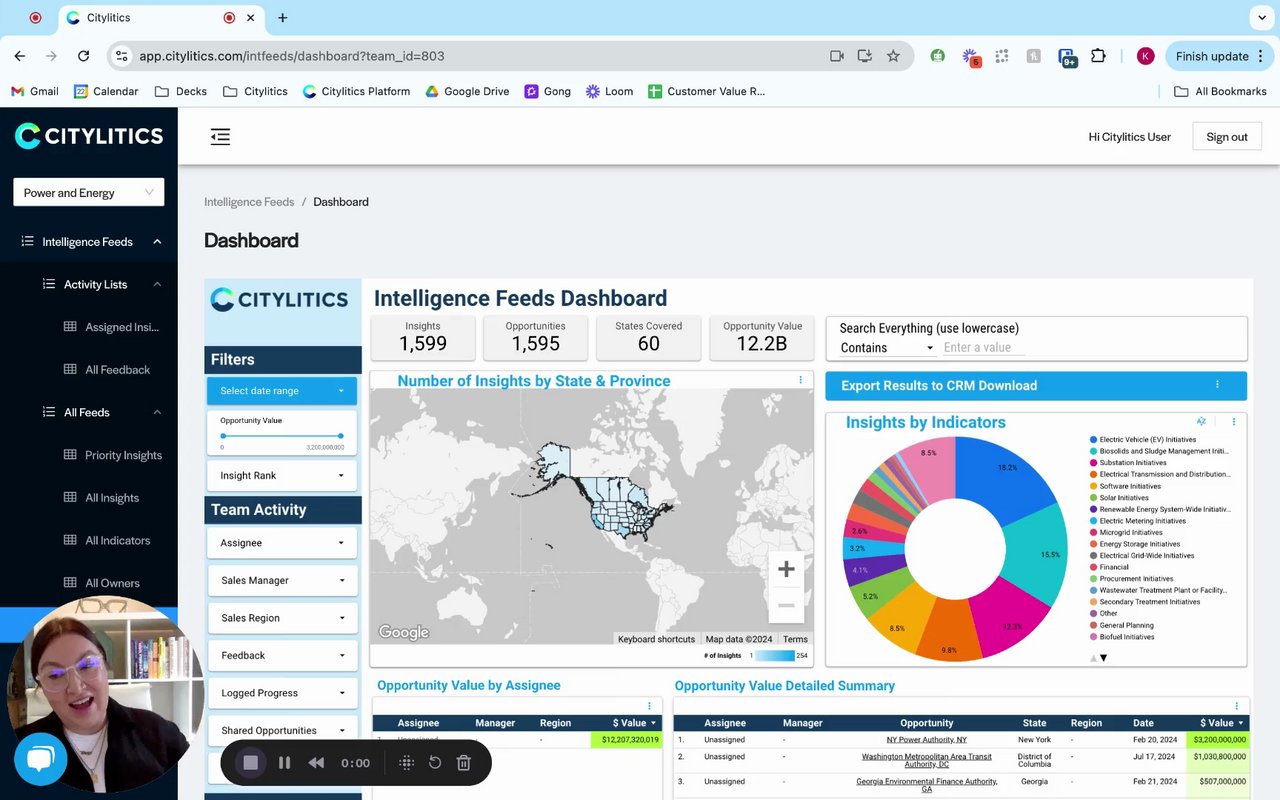Show next page of chart legend

pos(1104,658)
